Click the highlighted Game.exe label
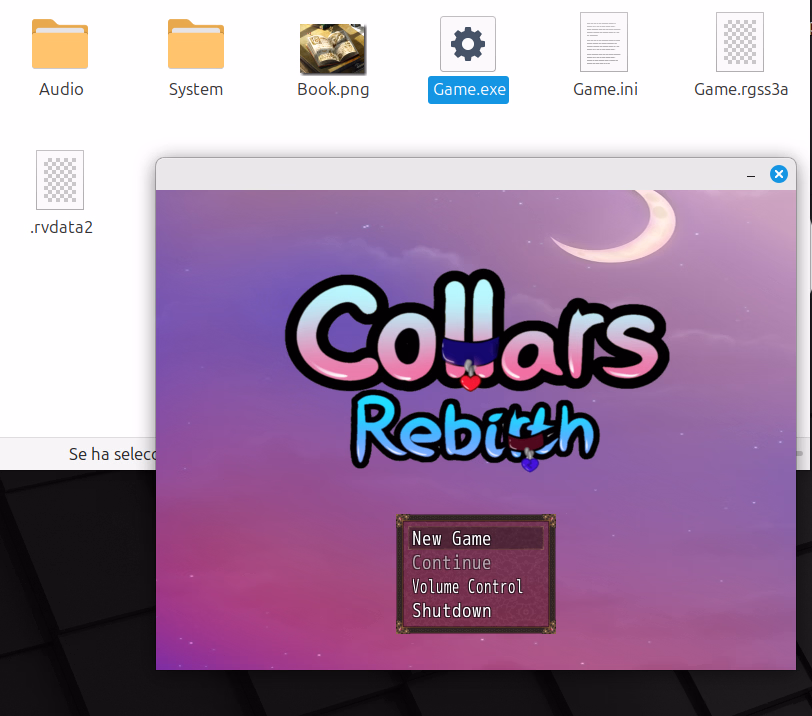The image size is (812, 716). point(469,90)
